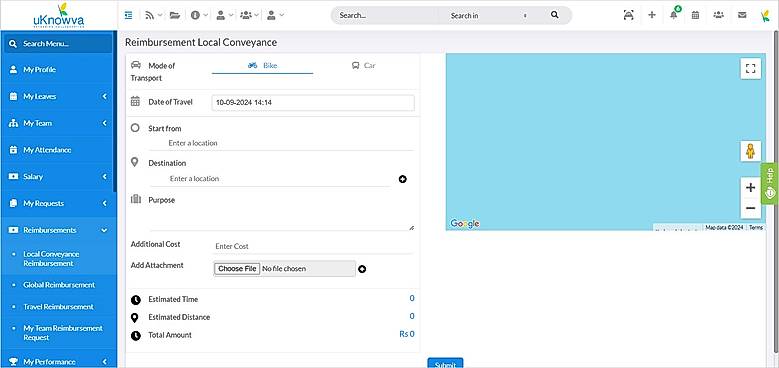779x368 pixels.
Task: Click the Reimbursement Local Conveyance heading
Action: tap(201, 43)
